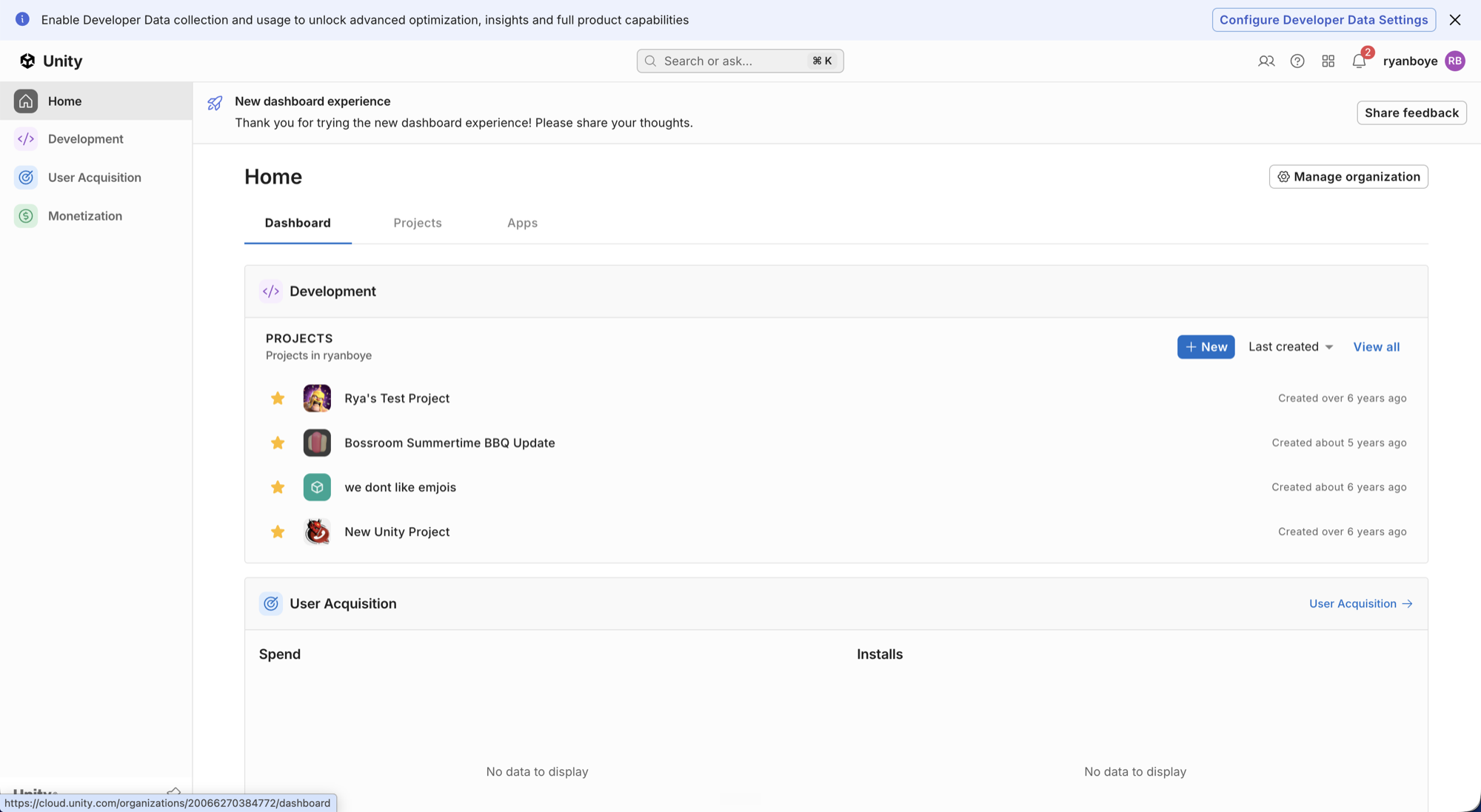Open Rya's Test Project thumbnail

(x=317, y=398)
